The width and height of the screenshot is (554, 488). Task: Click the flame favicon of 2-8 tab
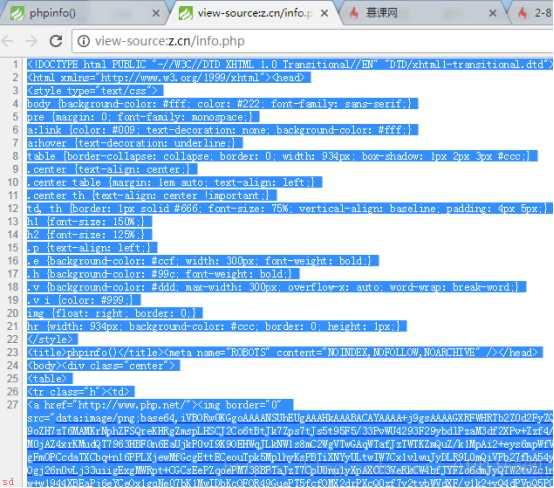[523, 13]
